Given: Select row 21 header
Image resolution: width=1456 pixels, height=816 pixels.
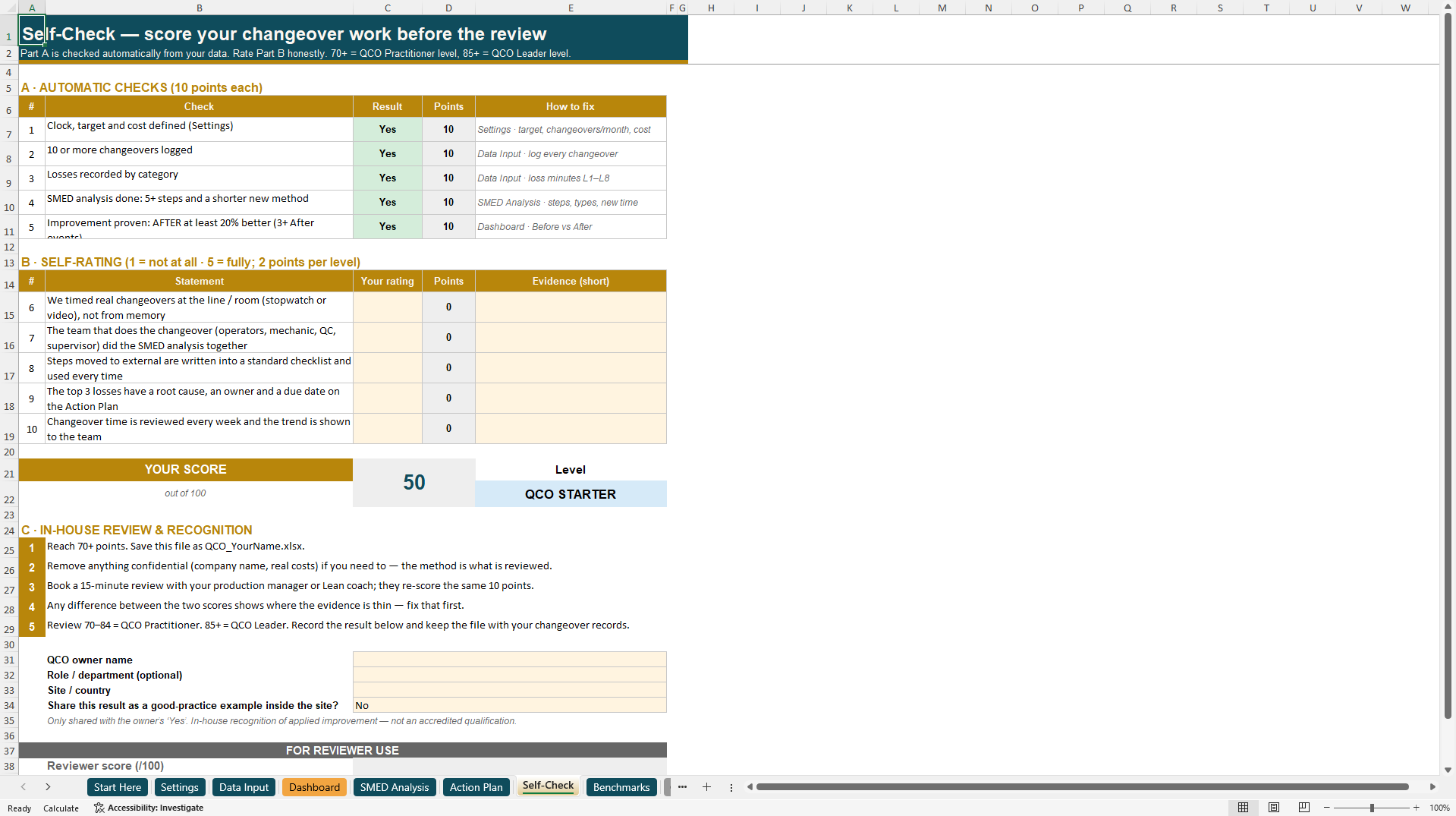Looking at the screenshot, I should (x=9, y=470).
